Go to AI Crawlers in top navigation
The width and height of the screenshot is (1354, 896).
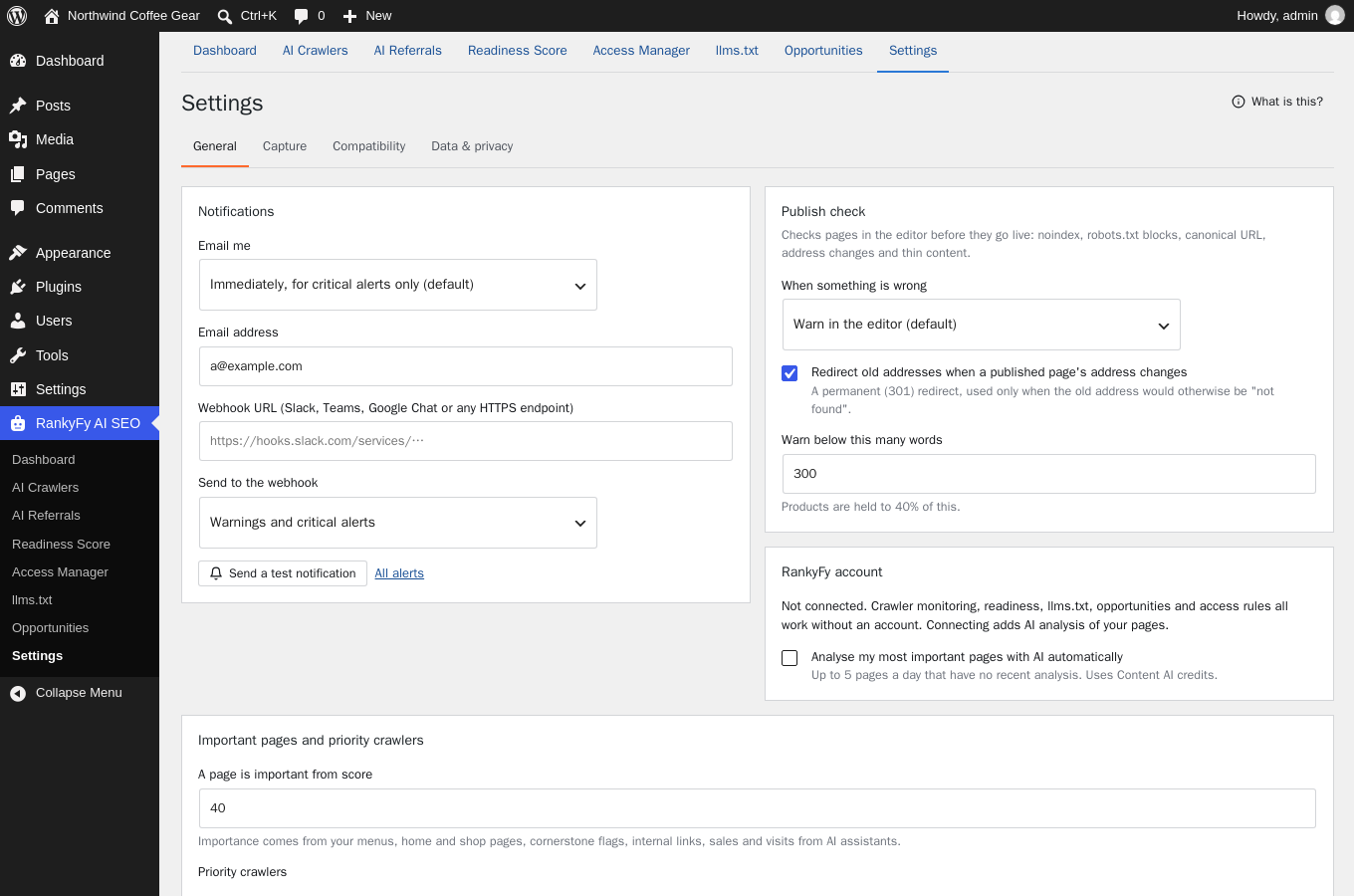click(x=316, y=51)
